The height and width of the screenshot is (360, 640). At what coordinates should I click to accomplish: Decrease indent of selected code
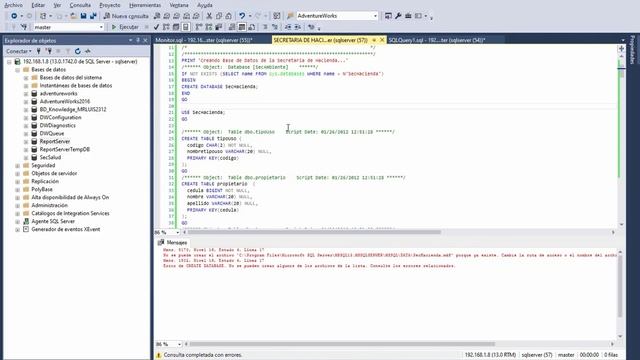(x=288, y=27)
